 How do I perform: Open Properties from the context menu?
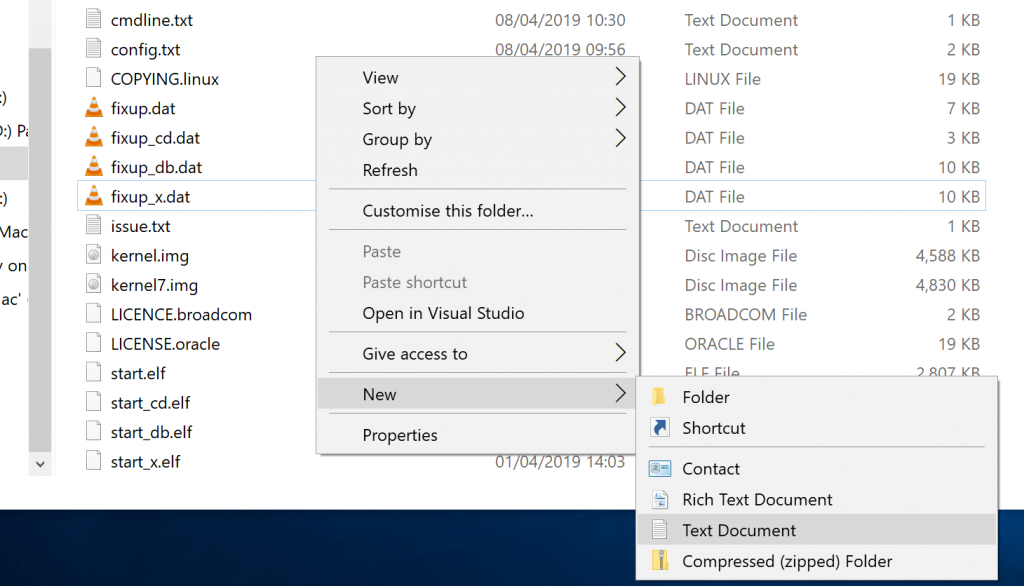(400, 435)
